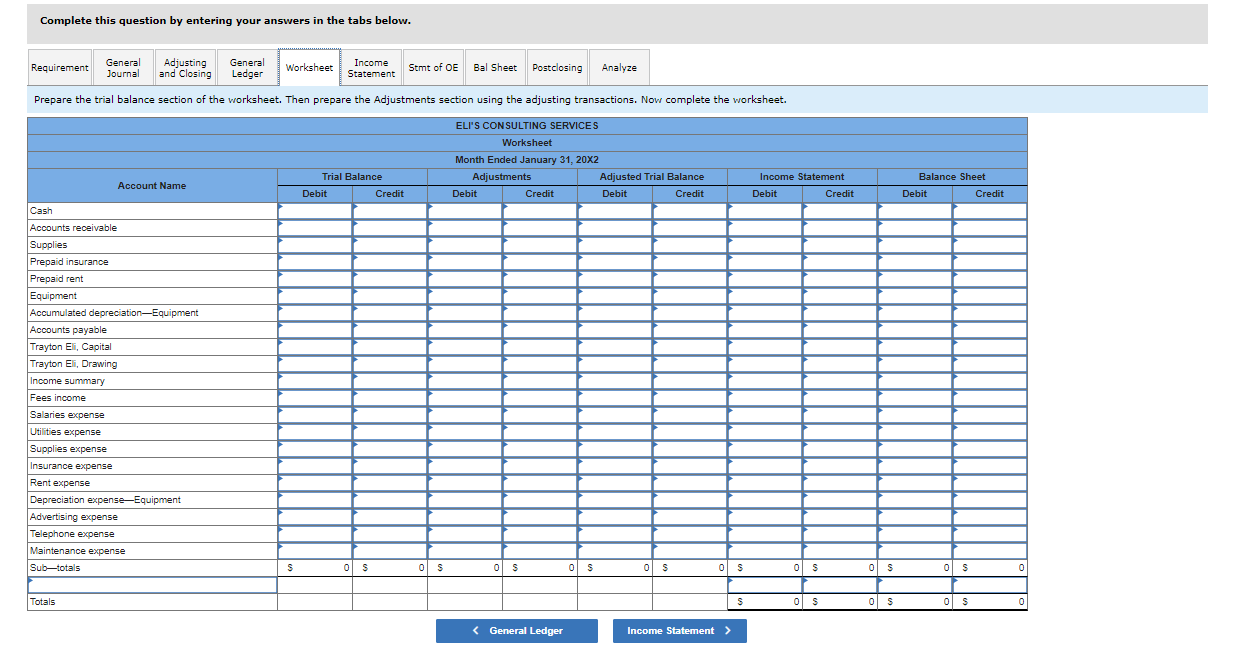Click Accounts receivable Trial Balance debit cell

315,228
